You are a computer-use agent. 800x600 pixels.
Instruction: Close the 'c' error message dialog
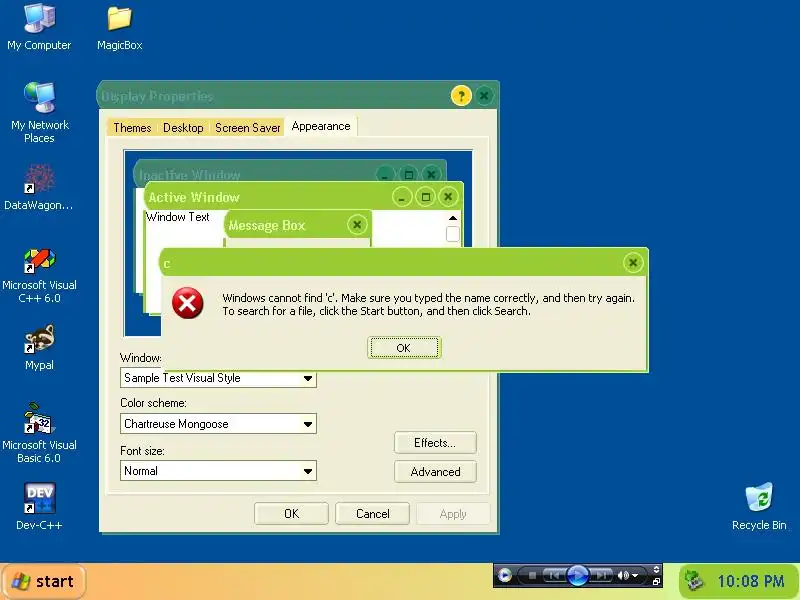[x=633, y=262]
